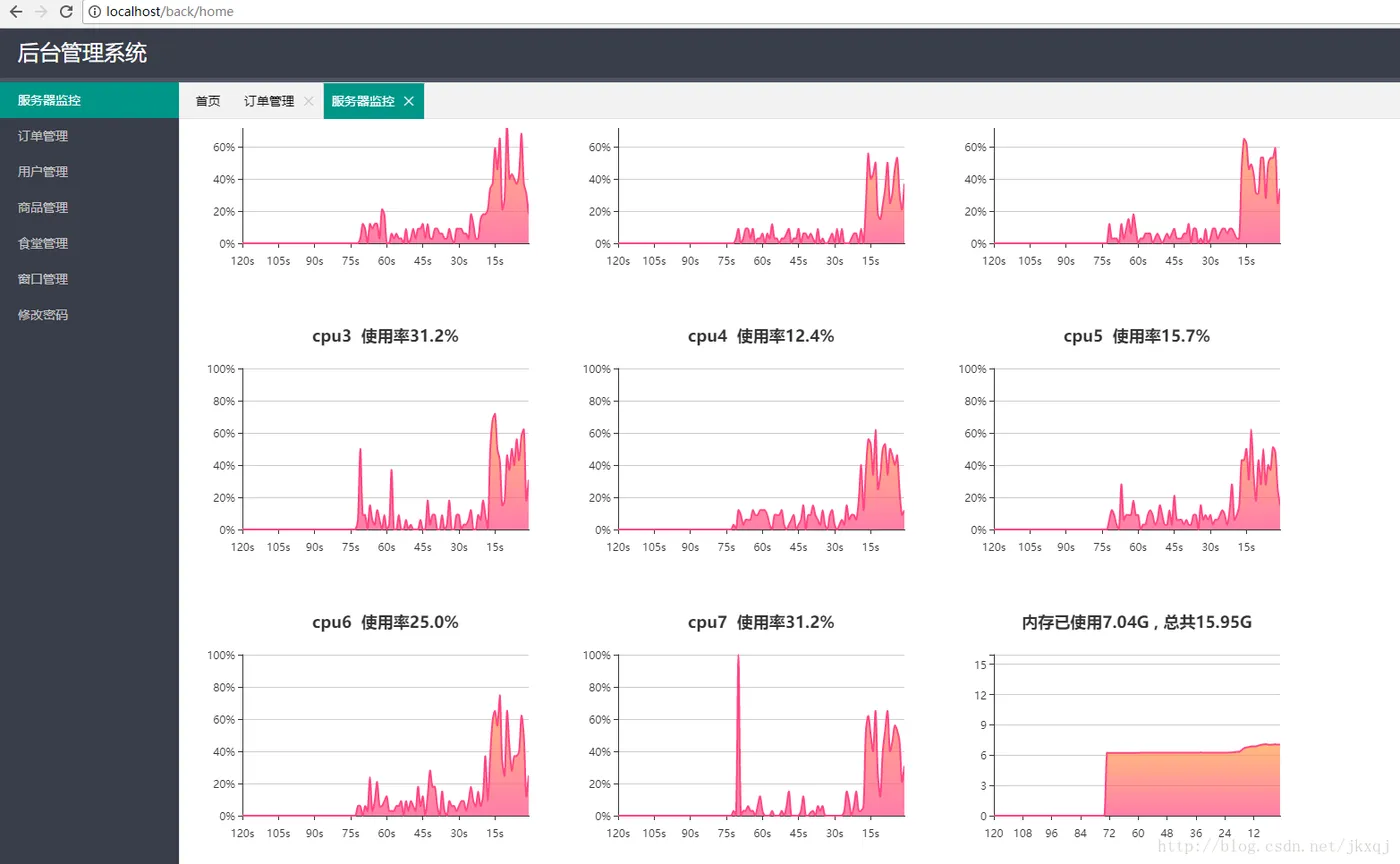This screenshot has height=864, width=1400.
Task: Click the localhost/back/home address bar
Action: pos(740,12)
